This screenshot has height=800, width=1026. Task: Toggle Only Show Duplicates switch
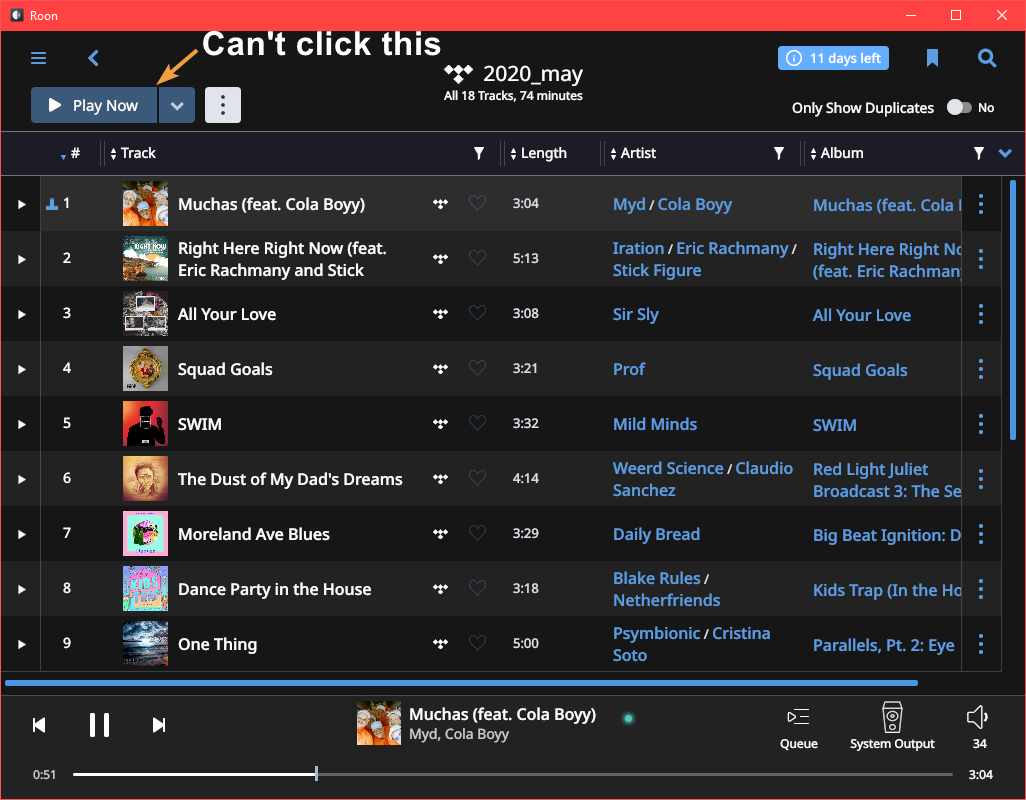959,107
